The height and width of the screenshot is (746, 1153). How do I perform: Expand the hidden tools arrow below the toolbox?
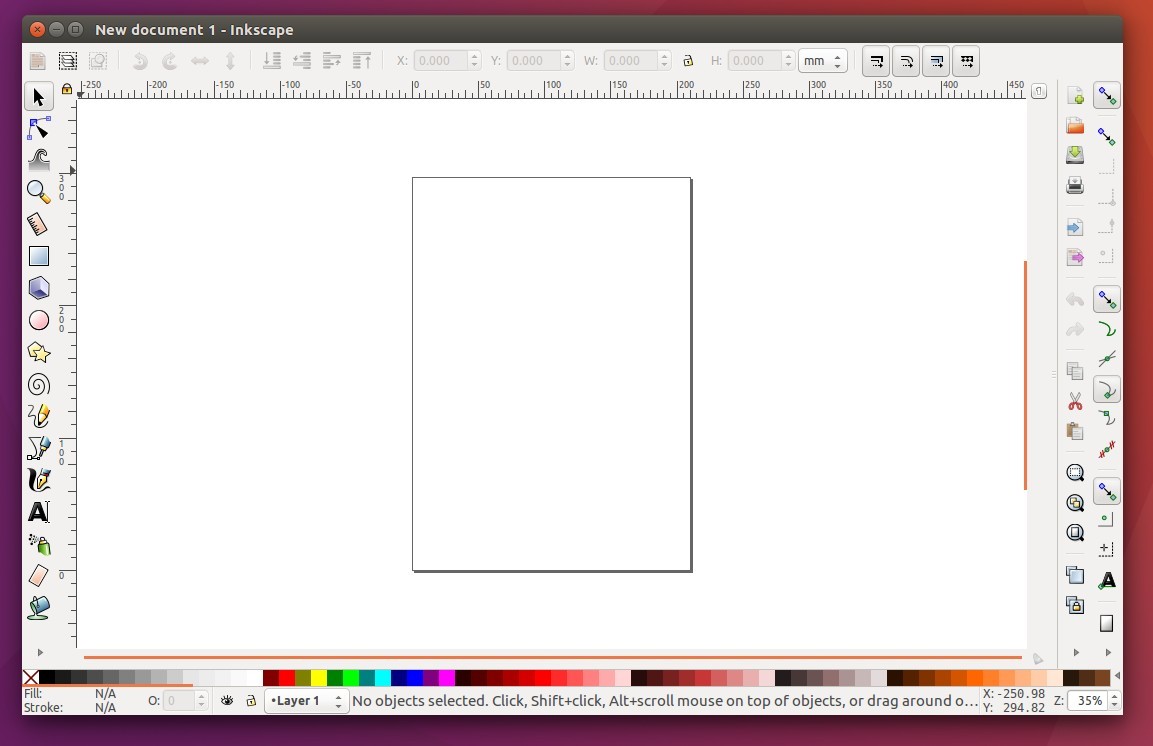coord(40,652)
